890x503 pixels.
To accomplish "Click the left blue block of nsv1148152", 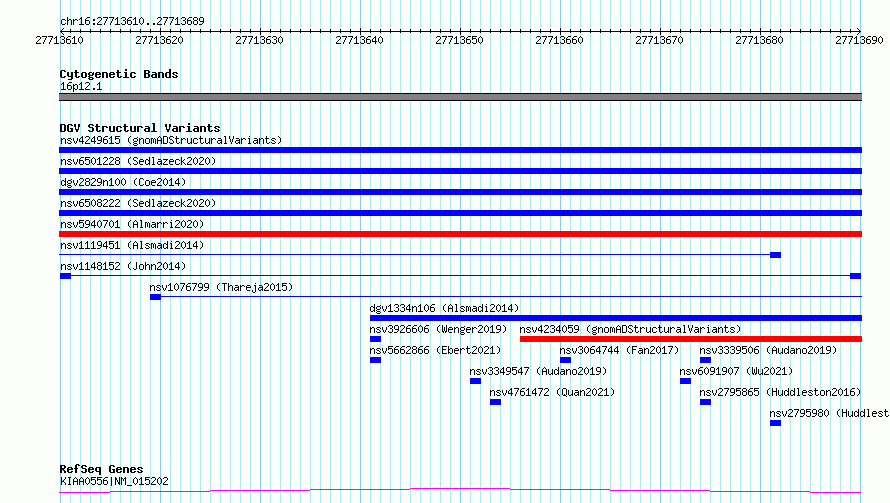I will click(x=65, y=276).
